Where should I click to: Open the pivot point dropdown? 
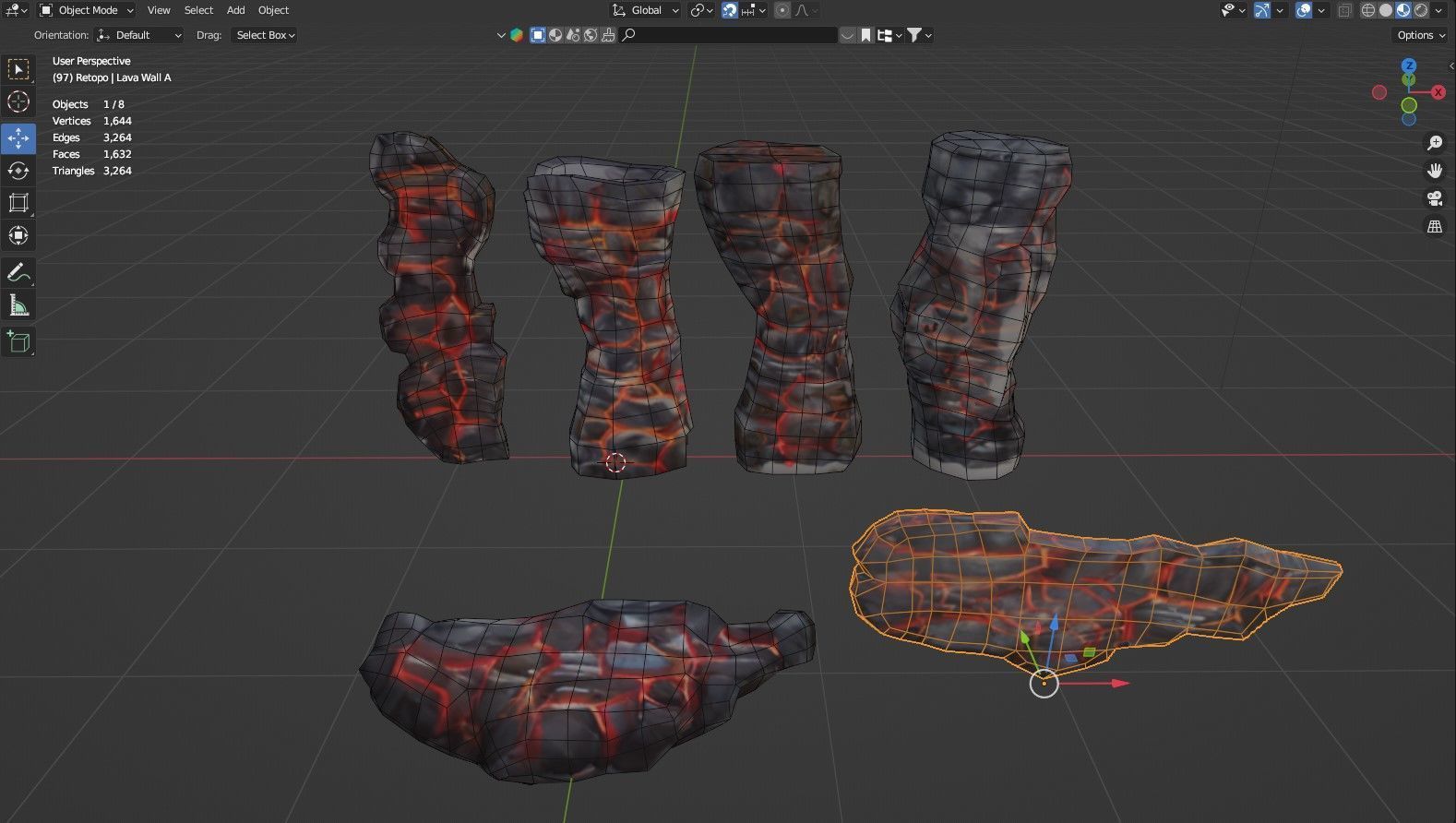tap(701, 10)
